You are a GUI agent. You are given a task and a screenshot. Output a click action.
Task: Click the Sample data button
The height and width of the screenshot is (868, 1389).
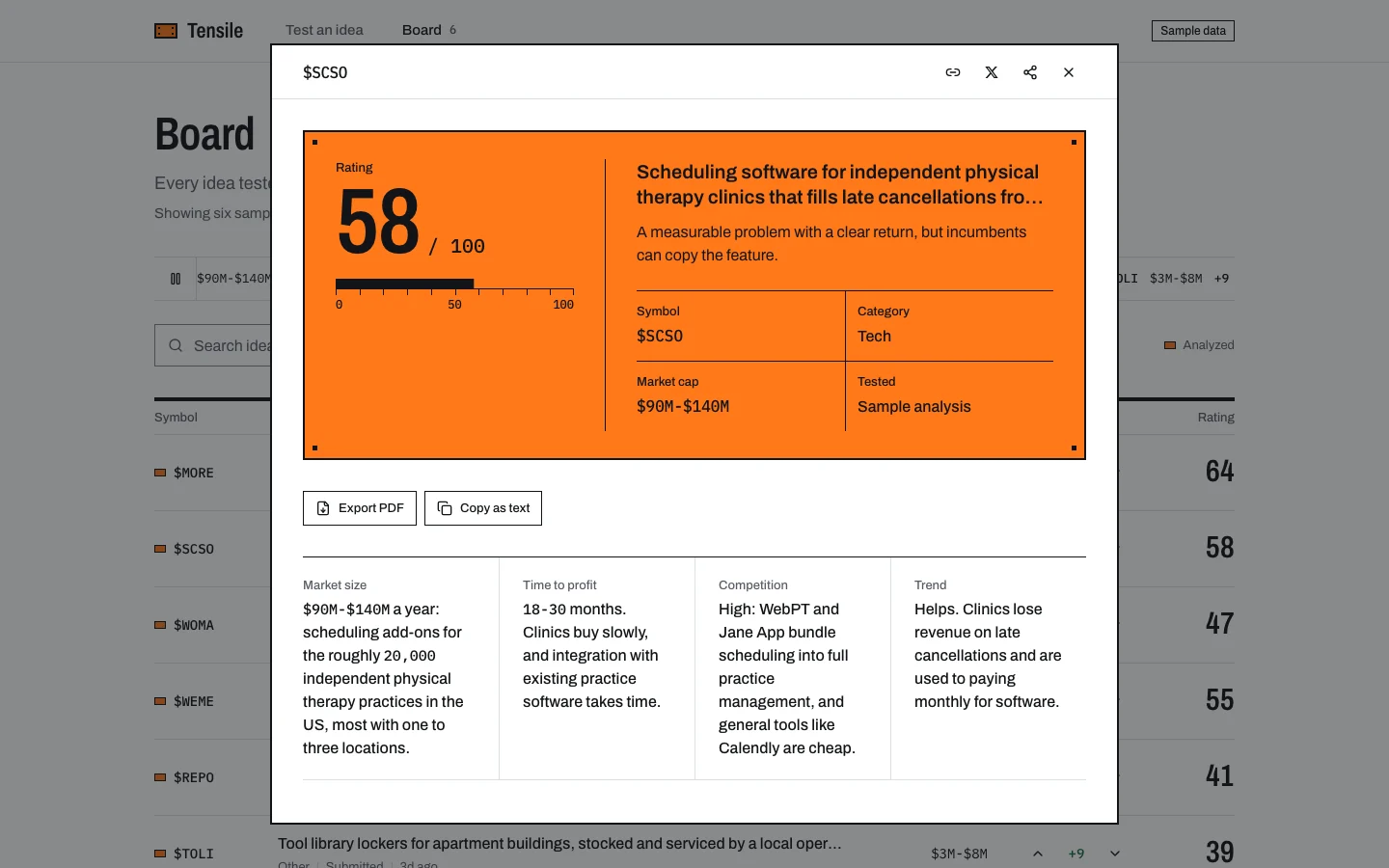(x=1193, y=31)
